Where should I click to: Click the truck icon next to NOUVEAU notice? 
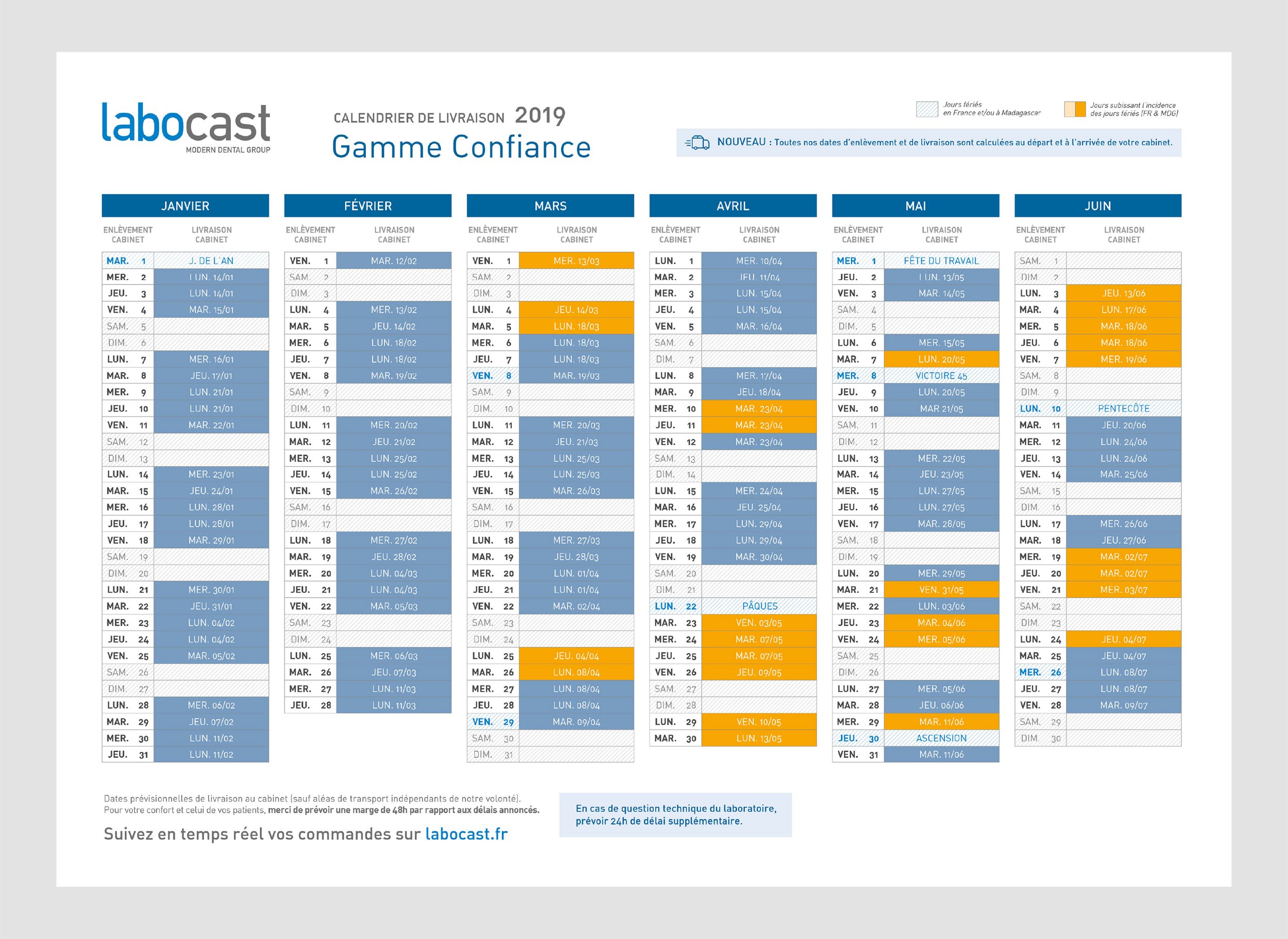(x=699, y=143)
